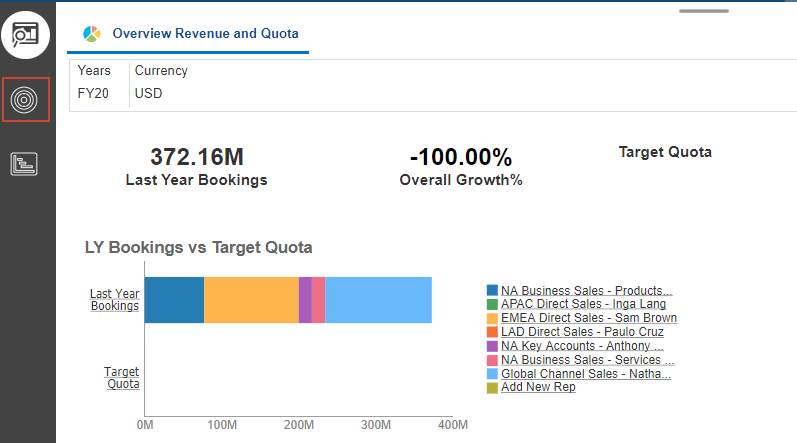Switch to Overview Revenue and Quota tab
797x443 pixels.
click(x=205, y=34)
